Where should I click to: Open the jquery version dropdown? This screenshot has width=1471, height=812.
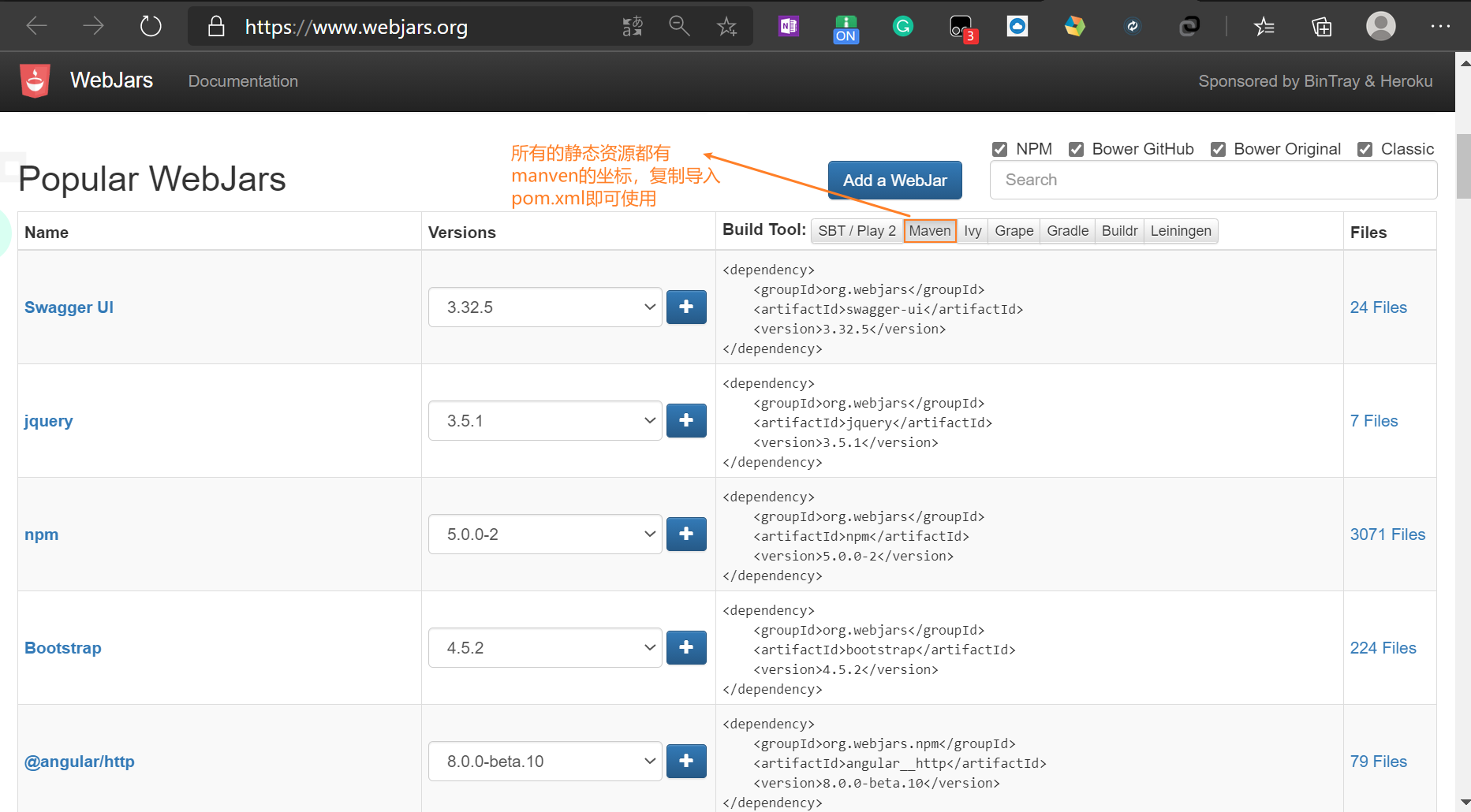coord(545,420)
